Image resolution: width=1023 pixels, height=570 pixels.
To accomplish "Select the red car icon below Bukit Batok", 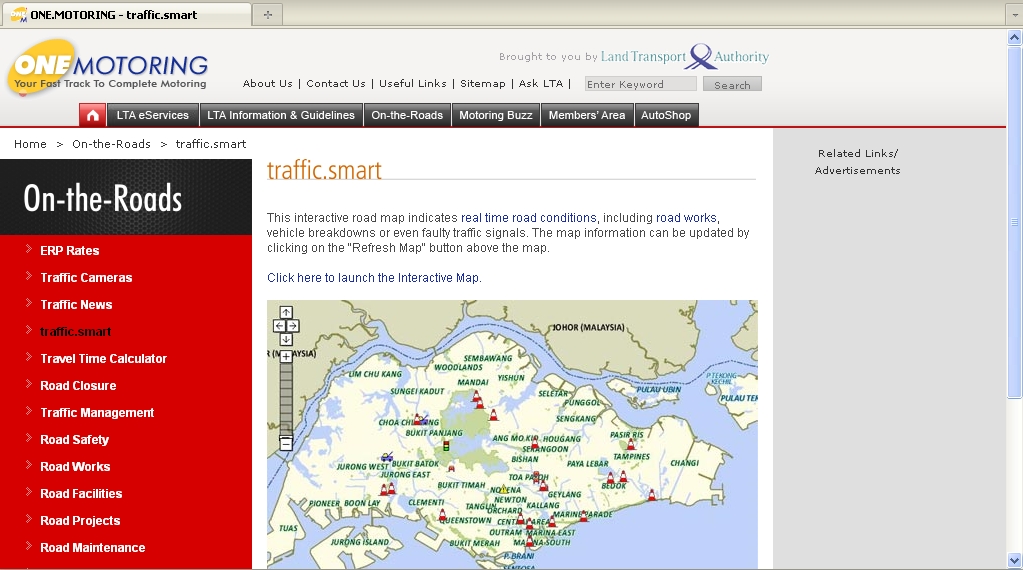I will click(451, 468).
